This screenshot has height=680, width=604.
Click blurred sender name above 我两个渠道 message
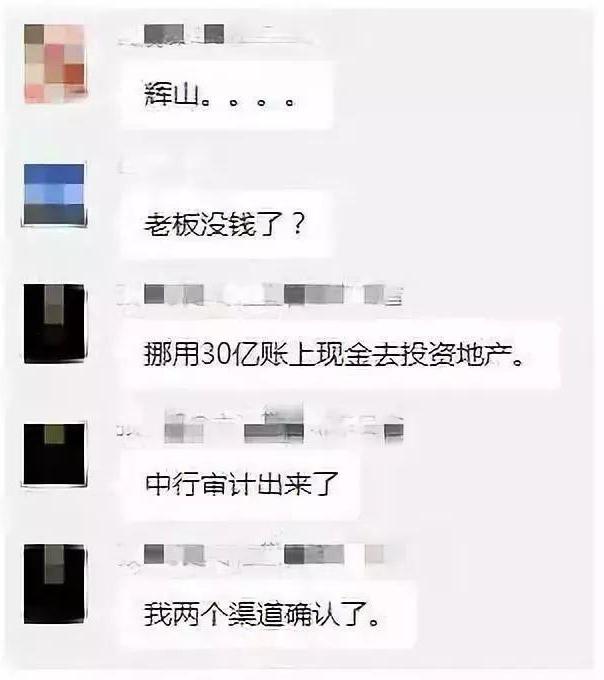click(260, 555)
